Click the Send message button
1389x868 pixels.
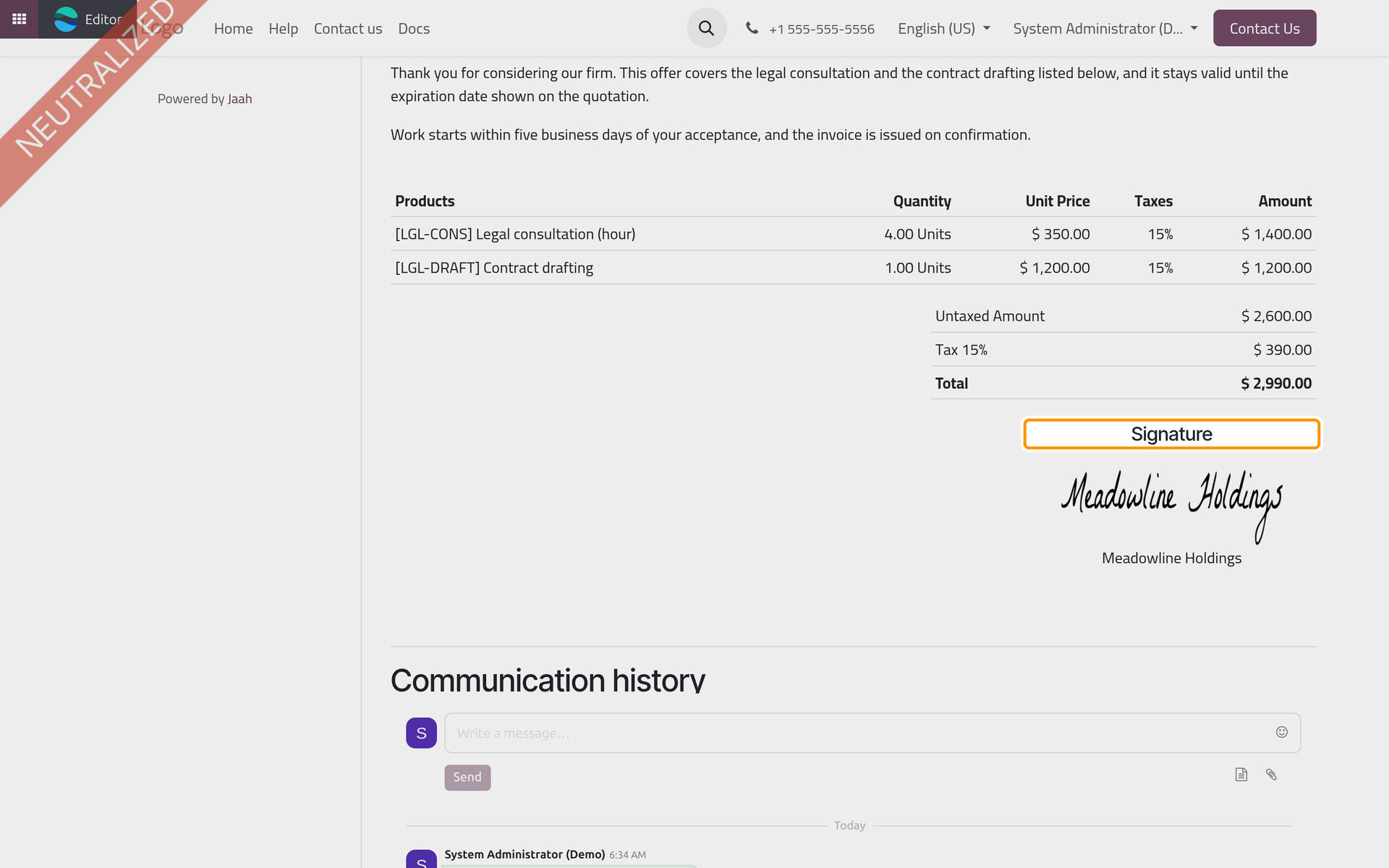click(467, 777)
